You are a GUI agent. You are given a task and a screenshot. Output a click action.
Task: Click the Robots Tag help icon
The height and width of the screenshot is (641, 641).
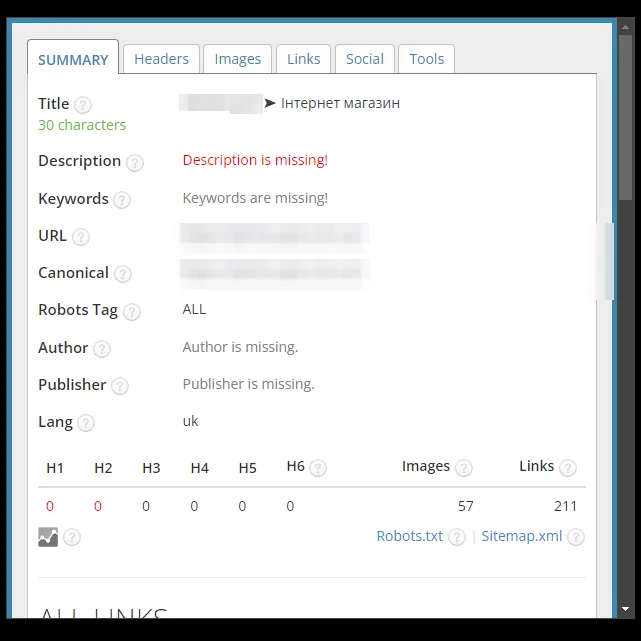click(132, 312)
